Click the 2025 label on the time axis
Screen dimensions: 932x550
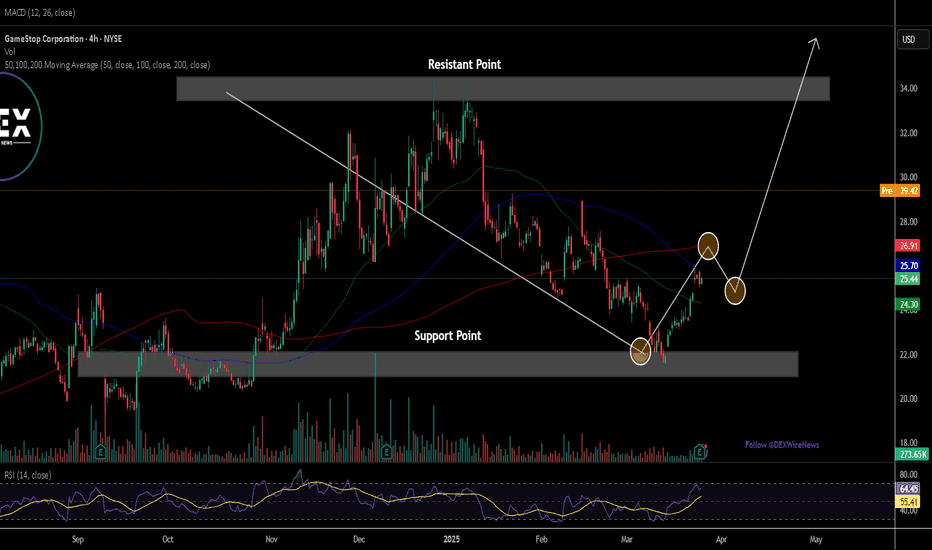click(452, 539)
